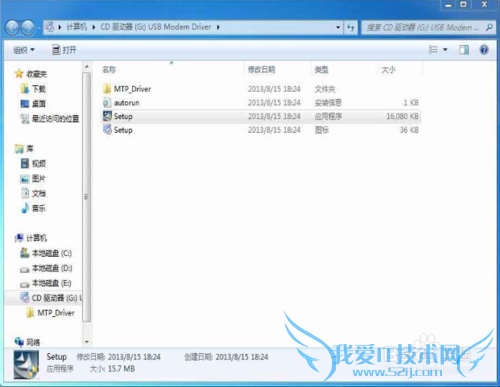Open Help with the question mark icon
The width and height of the screenshot is (500, 387).
pos(484,50)
